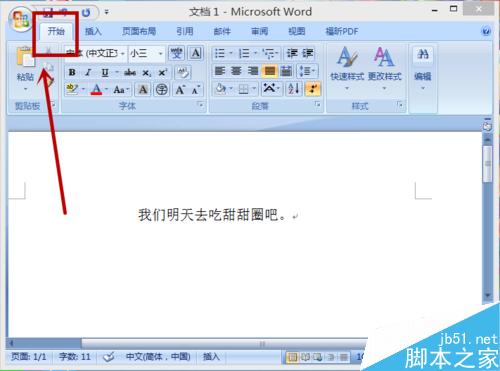Open the Line Spacing menu
The image size is (500, 371).
pos(307,71)
